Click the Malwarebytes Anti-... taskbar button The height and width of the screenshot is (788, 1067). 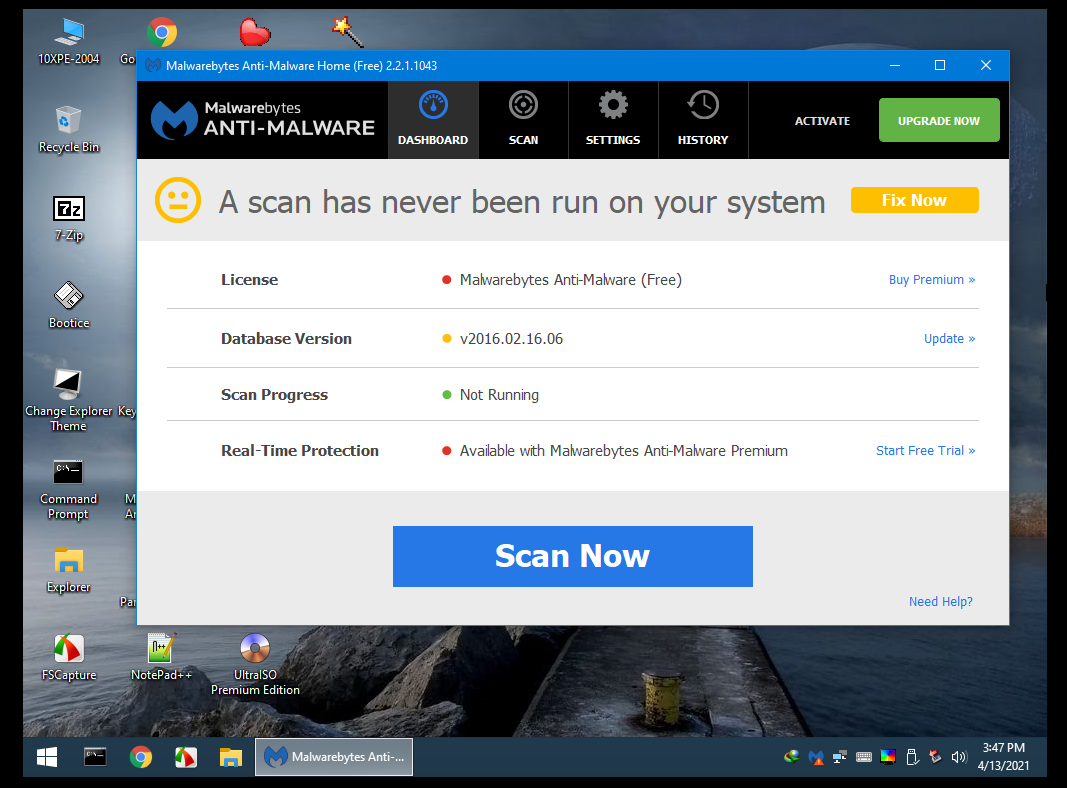[x=334, y=757]
